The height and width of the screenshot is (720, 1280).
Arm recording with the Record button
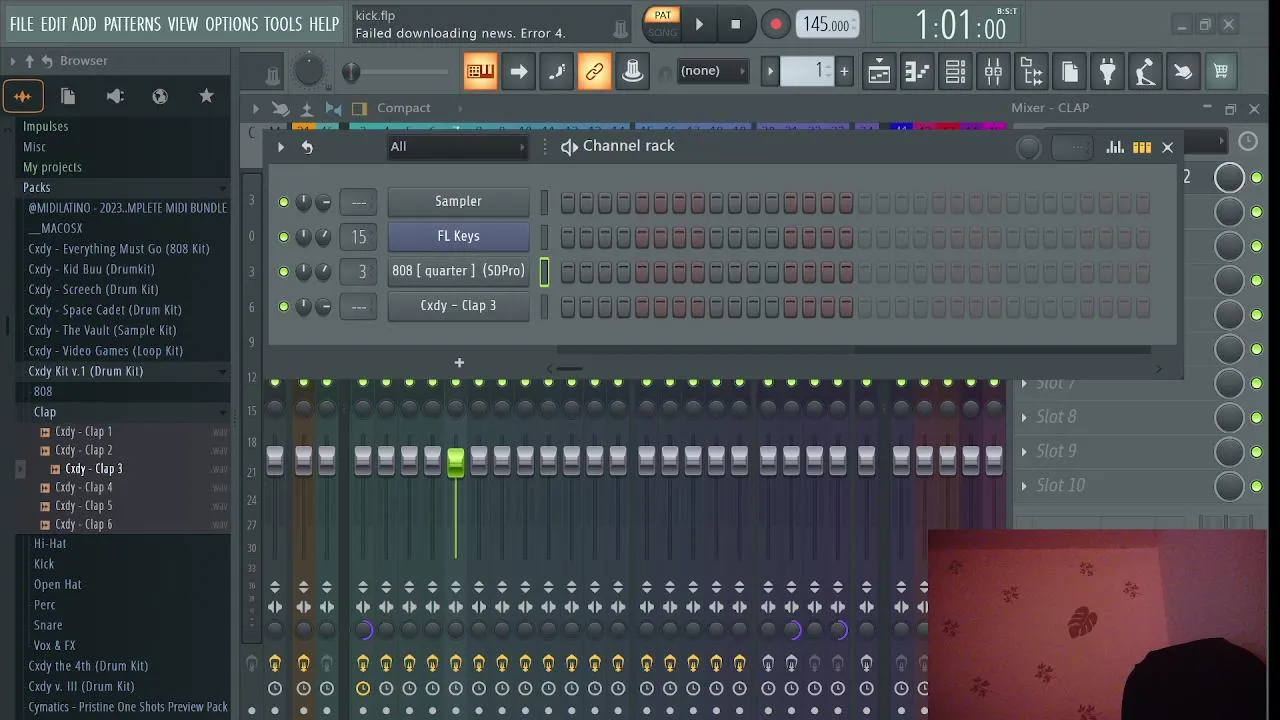tap(775, 25)
